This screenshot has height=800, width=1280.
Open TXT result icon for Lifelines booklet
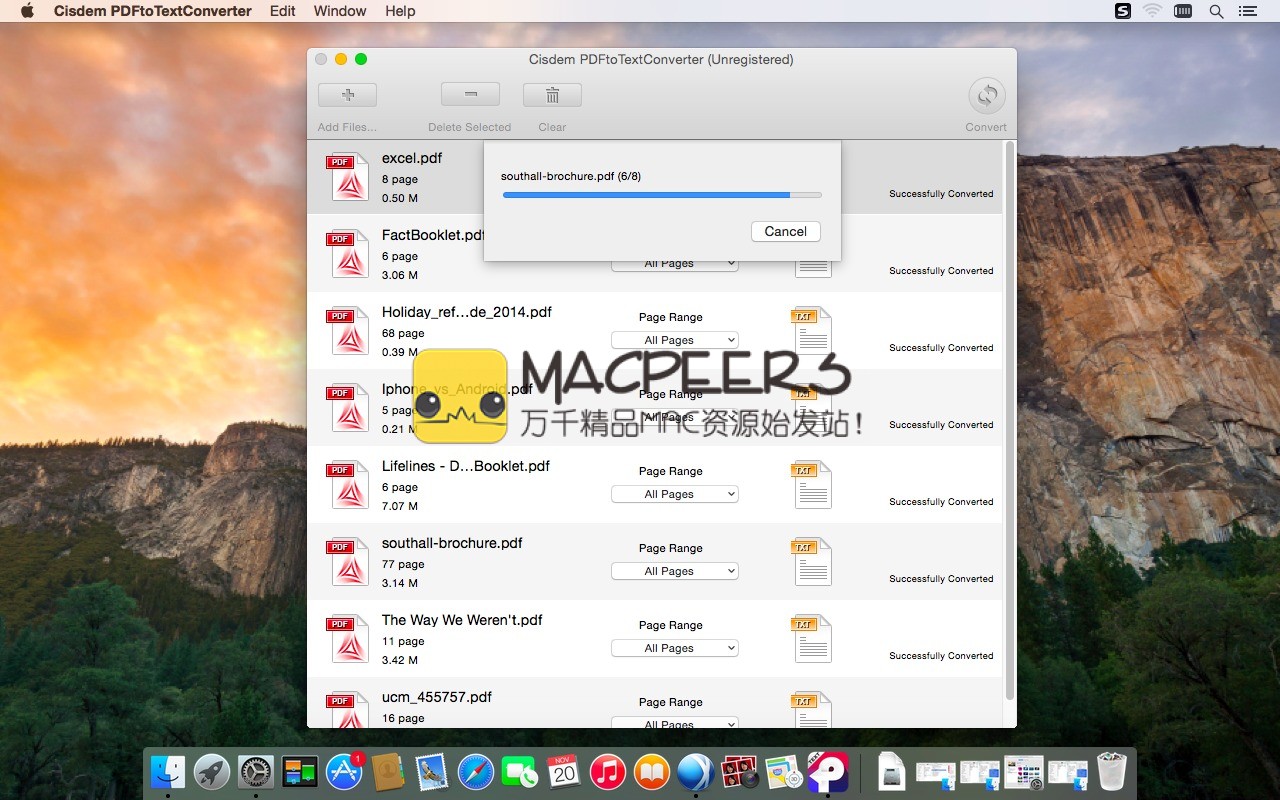(811, 485)
